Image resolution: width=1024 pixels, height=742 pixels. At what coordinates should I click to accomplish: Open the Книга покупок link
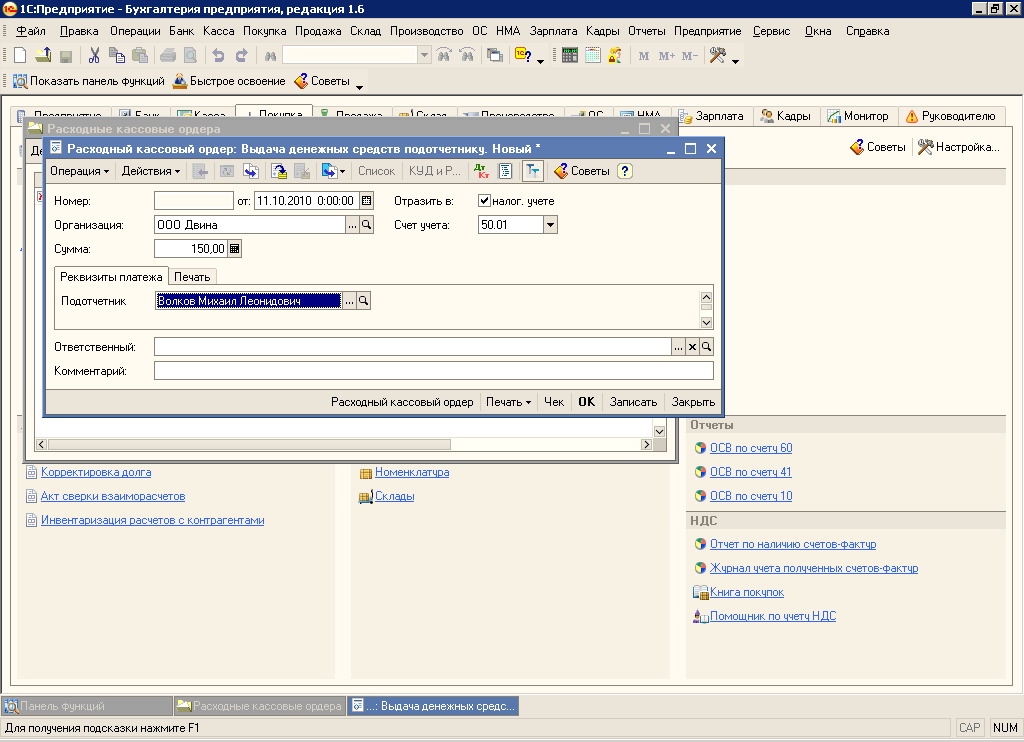[746, 592]
